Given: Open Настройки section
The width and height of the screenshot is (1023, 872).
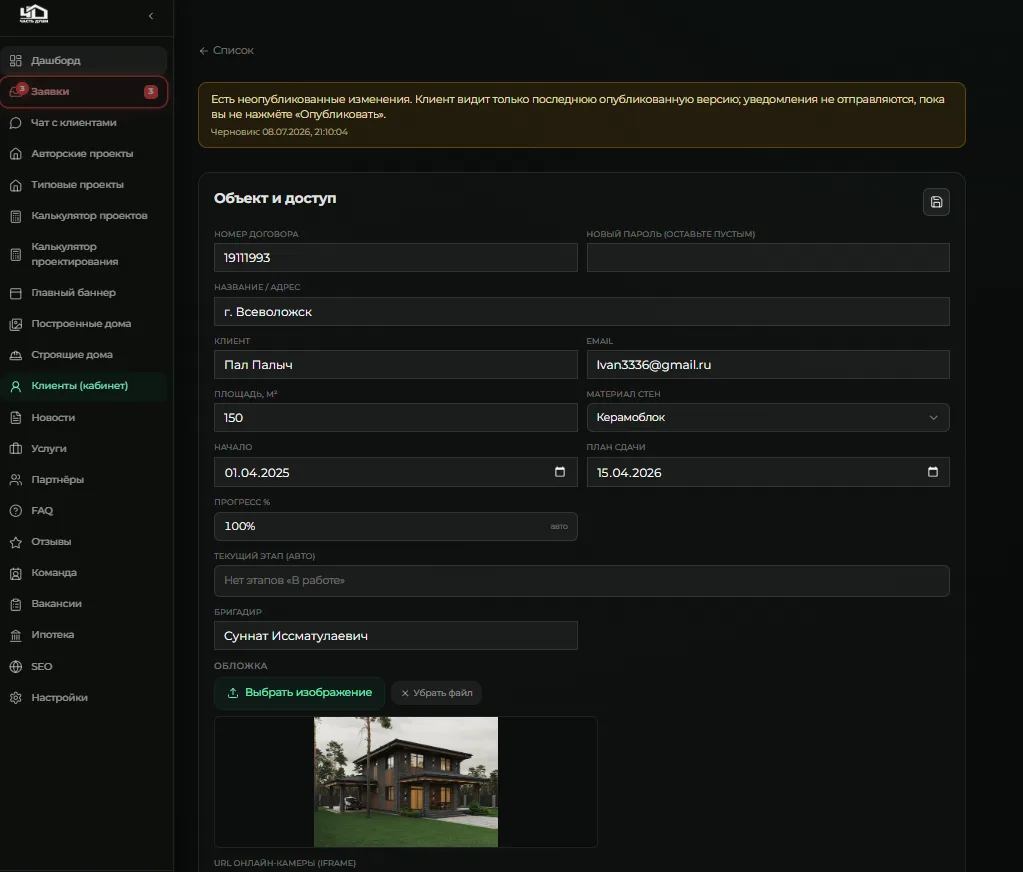Looking at the screenshot, I should point(84,698).
